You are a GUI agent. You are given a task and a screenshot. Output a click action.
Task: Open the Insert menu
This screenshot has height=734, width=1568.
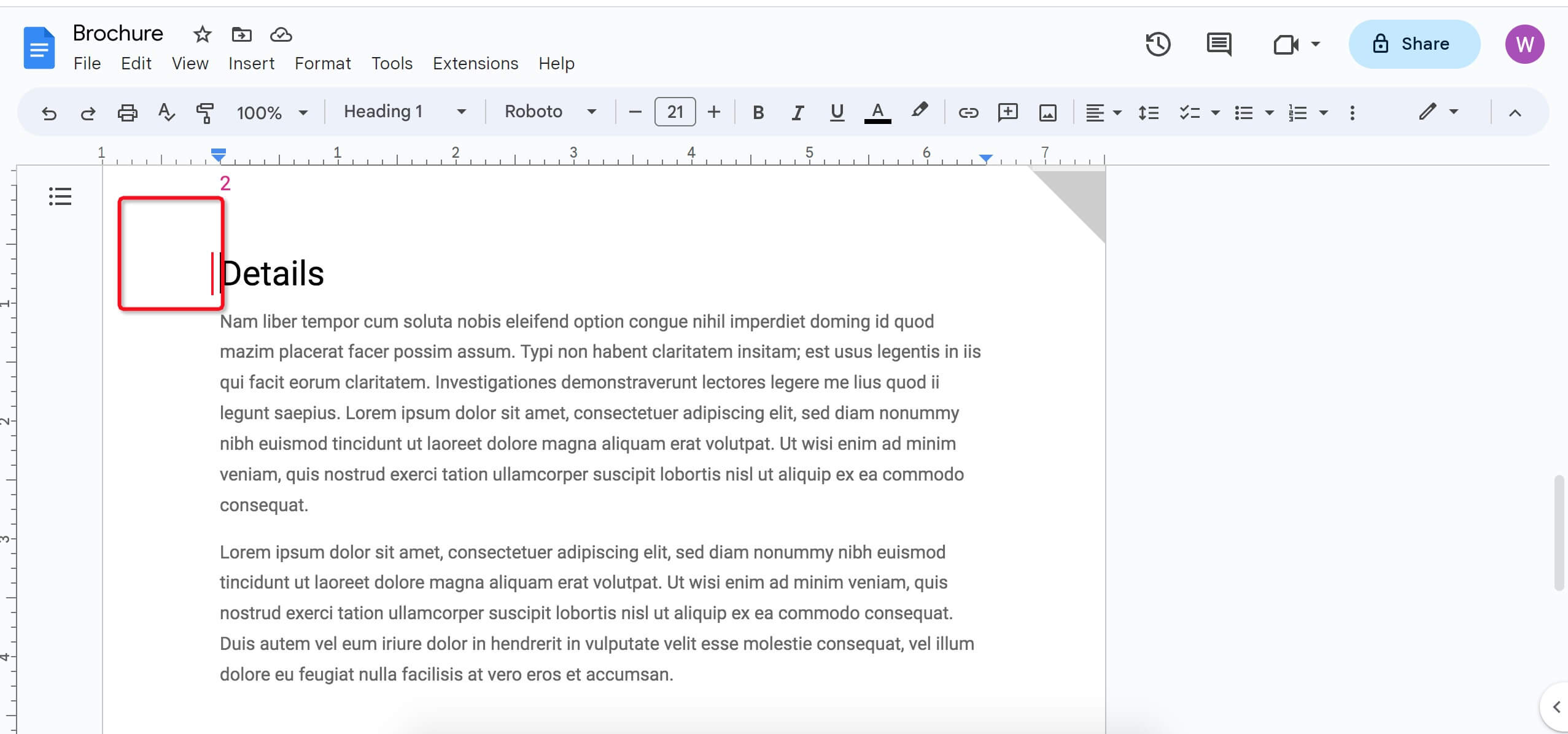pyautogui.click(x=252, y=64)
